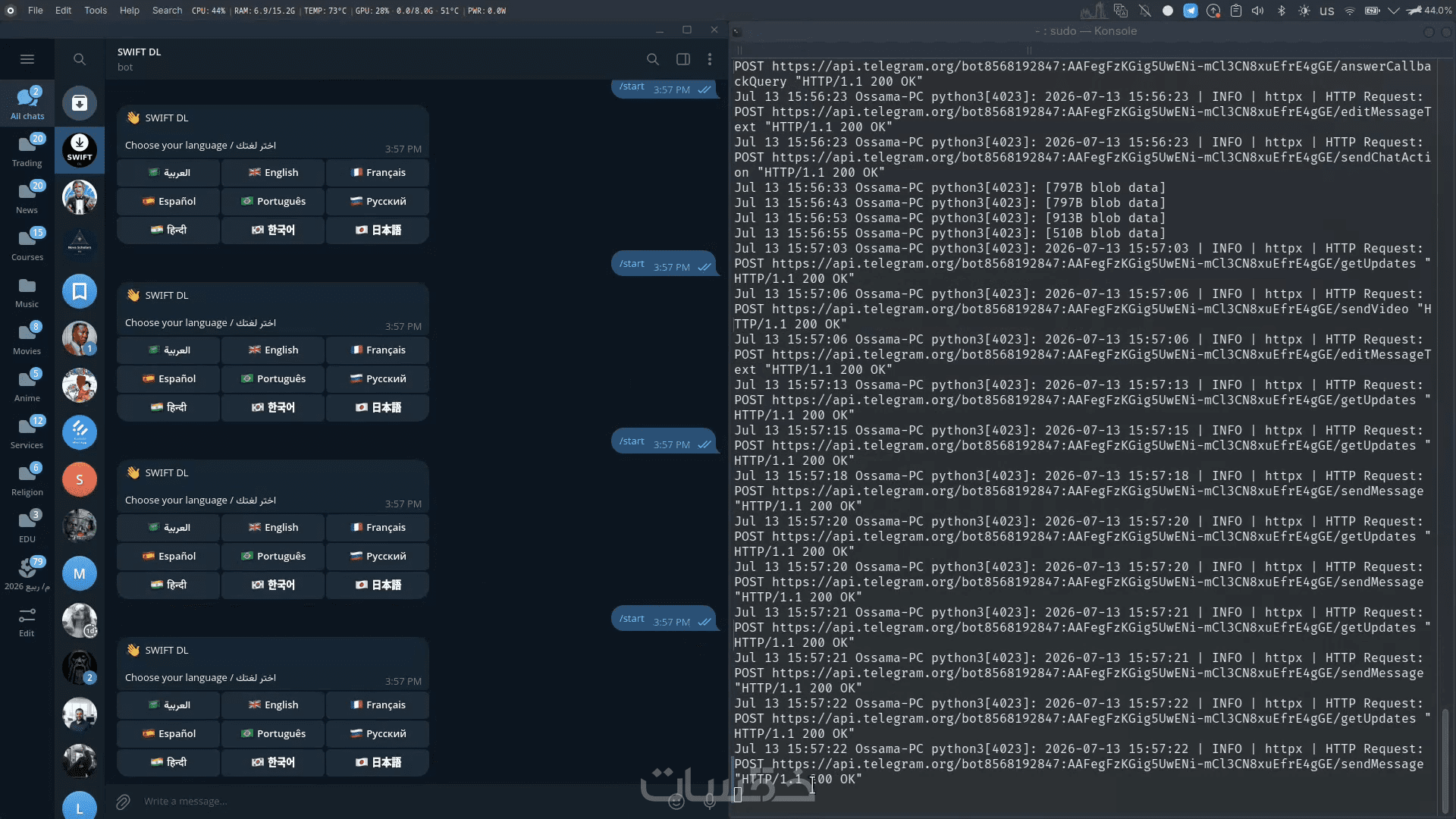Click the RAM: 6.9/15.2G panel readout
Screen dimensions: 1456x819
tap(265, 11)
